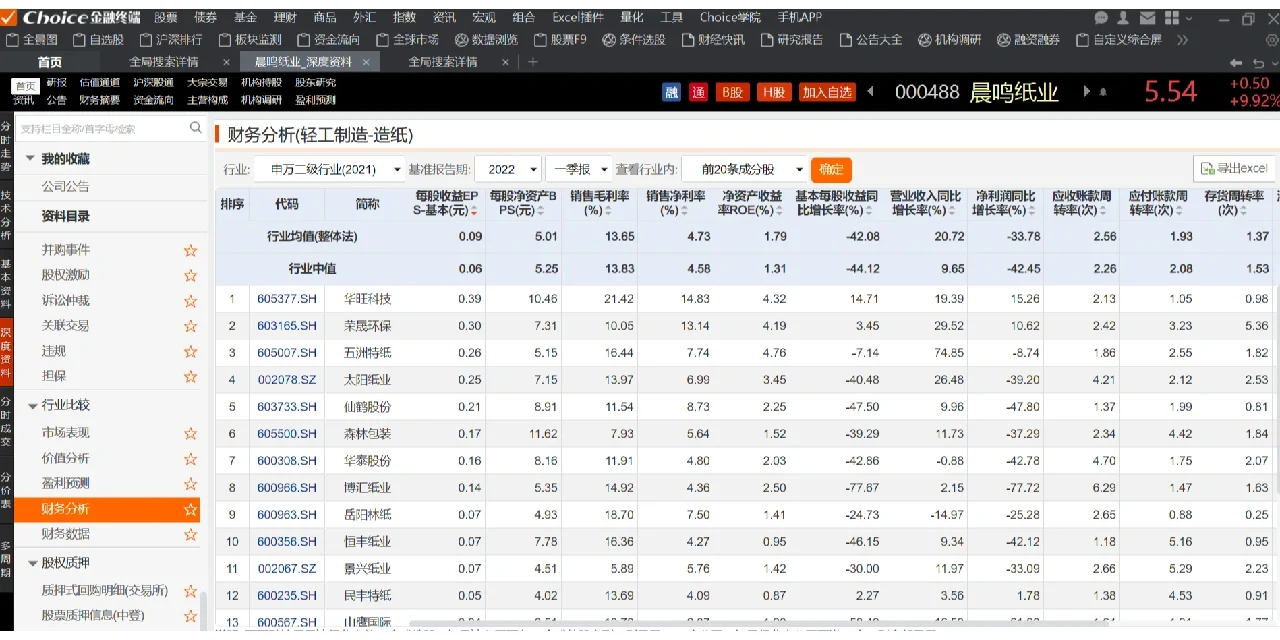Toggle the favorite star for 市场表现
This screenshot has width=1280, height=640.
[190, 433]
